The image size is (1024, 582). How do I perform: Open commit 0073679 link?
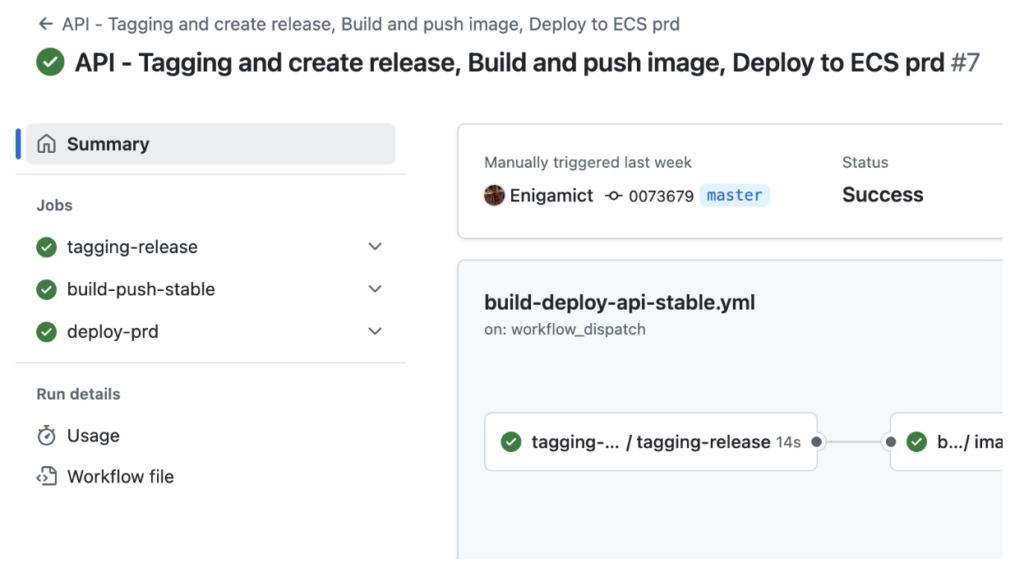pyautogui.click(x=661, y=196)
